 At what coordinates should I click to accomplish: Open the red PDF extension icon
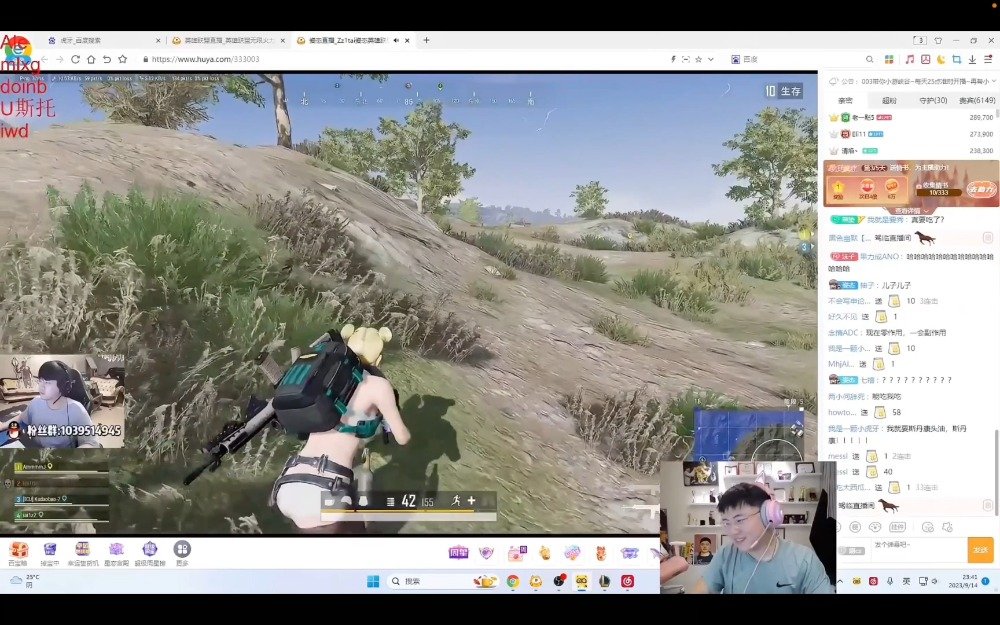tap(925, 59)
